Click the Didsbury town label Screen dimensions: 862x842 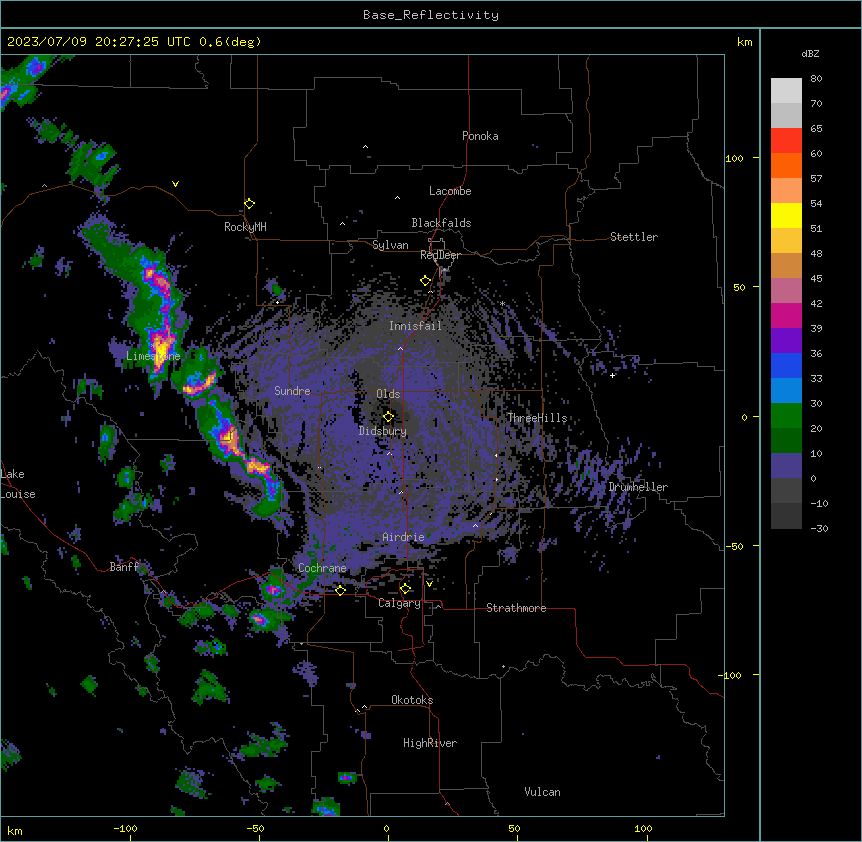383,431
